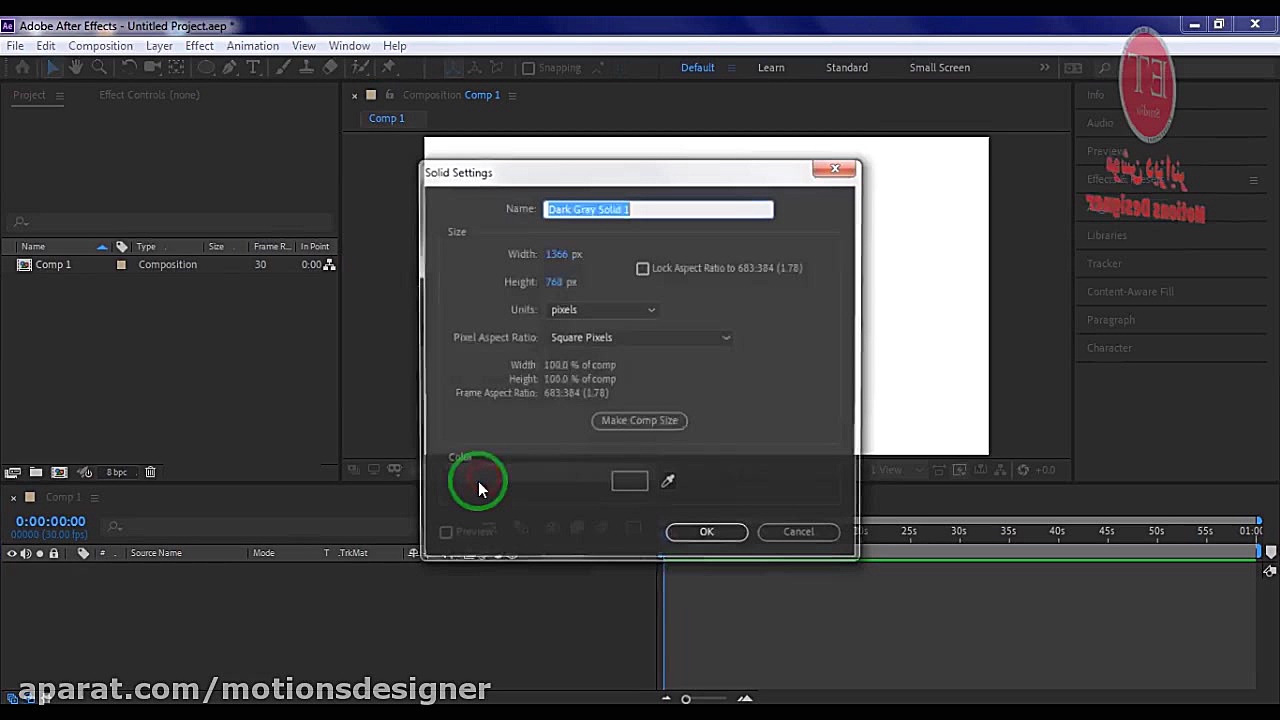
Task: Enable Lock Aspect Ratio checkbox
Action: (x=643, y=268)
